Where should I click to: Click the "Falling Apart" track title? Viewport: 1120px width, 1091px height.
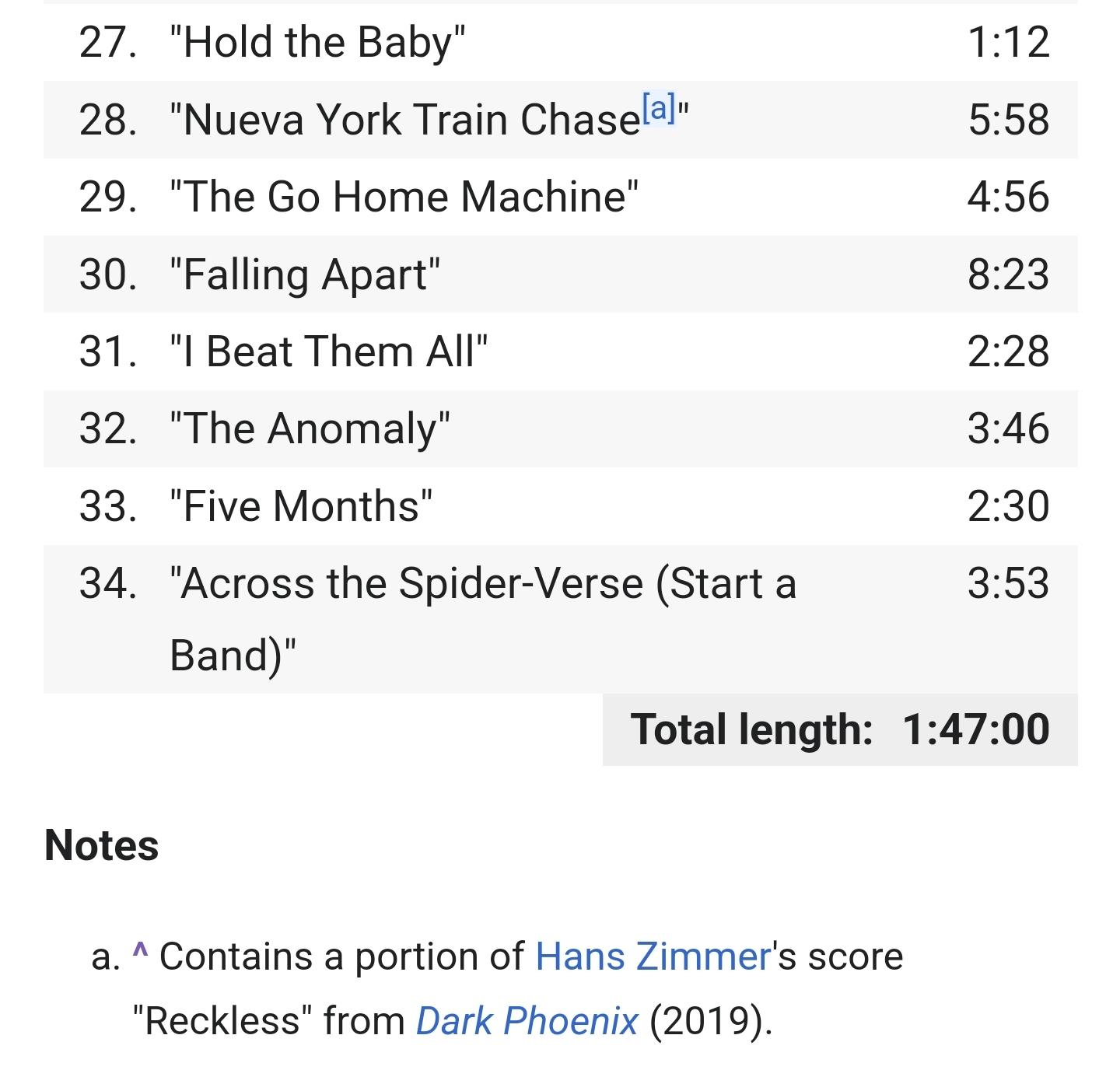(305, 274)
